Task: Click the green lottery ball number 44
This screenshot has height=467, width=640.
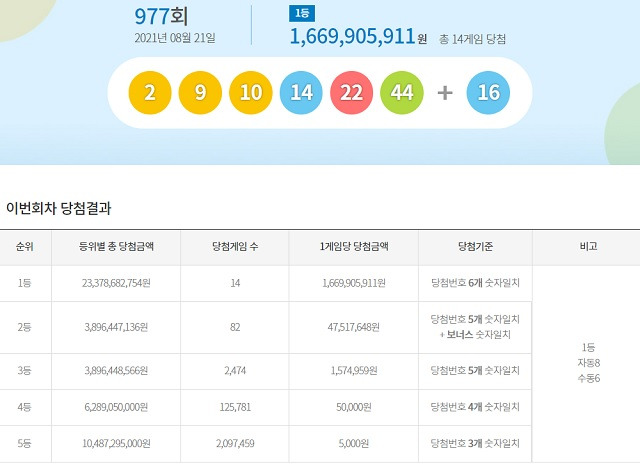Action: [x=402, y=93]
